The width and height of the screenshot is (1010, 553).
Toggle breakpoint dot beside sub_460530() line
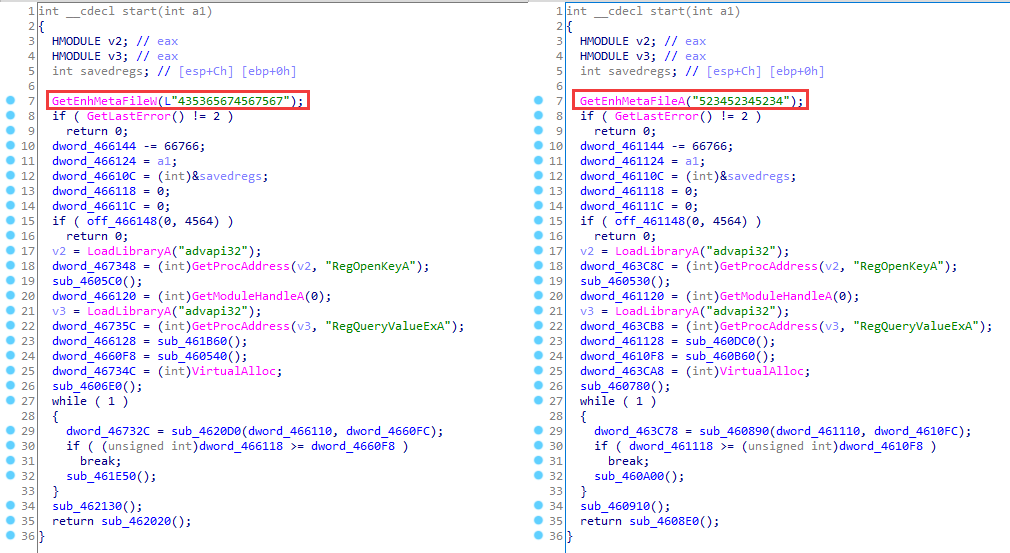pos(538,281)
